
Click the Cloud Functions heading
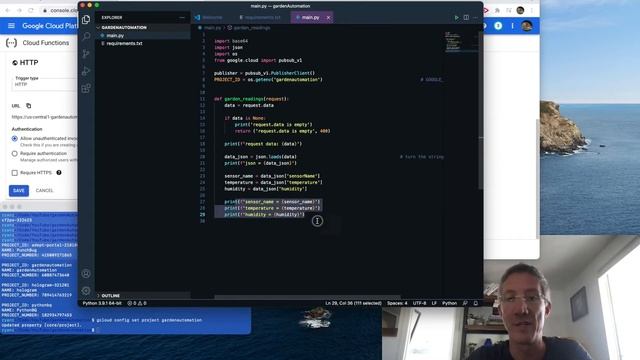click(46, 43)
